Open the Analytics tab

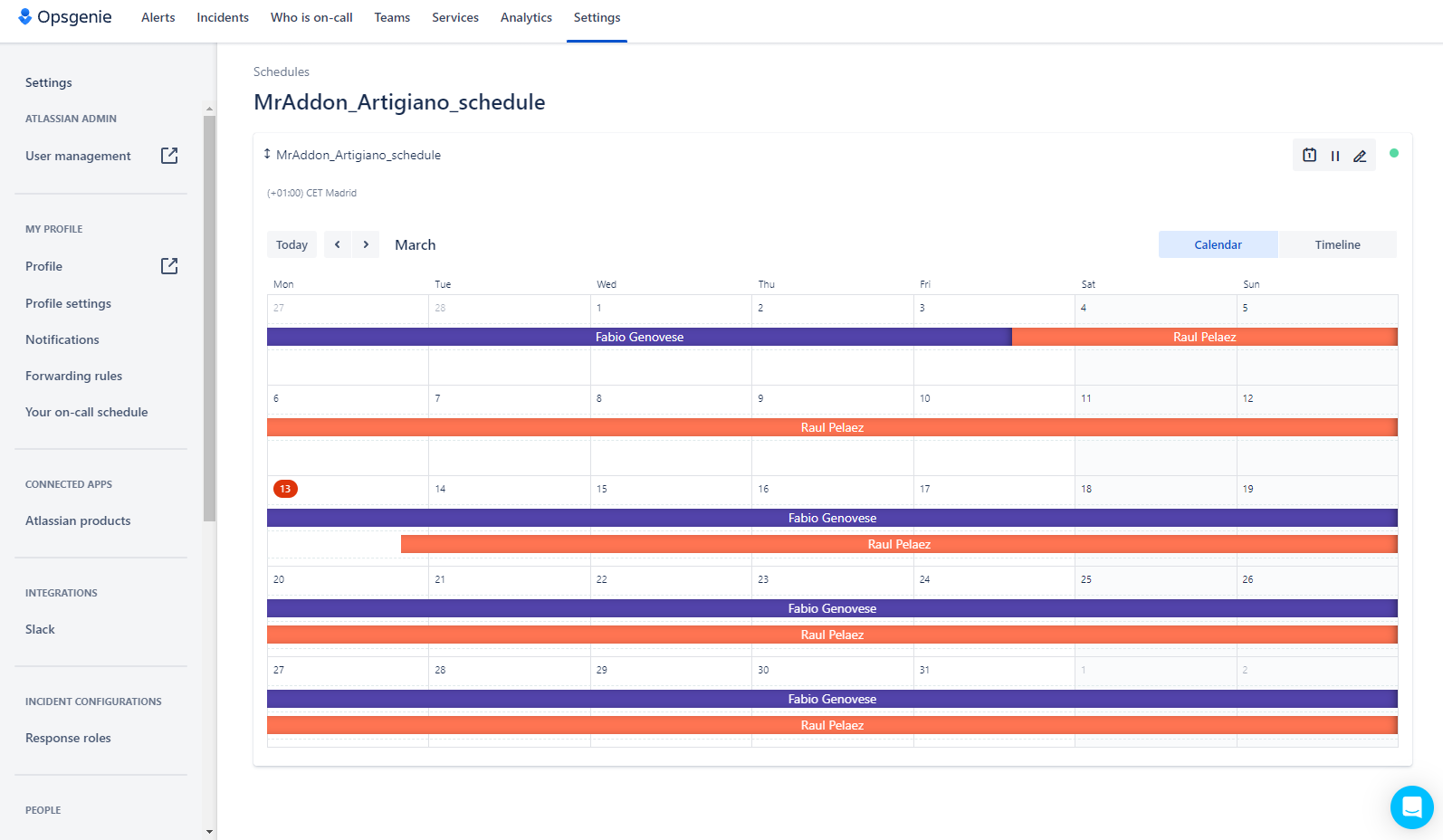click(x=526, y=17)
